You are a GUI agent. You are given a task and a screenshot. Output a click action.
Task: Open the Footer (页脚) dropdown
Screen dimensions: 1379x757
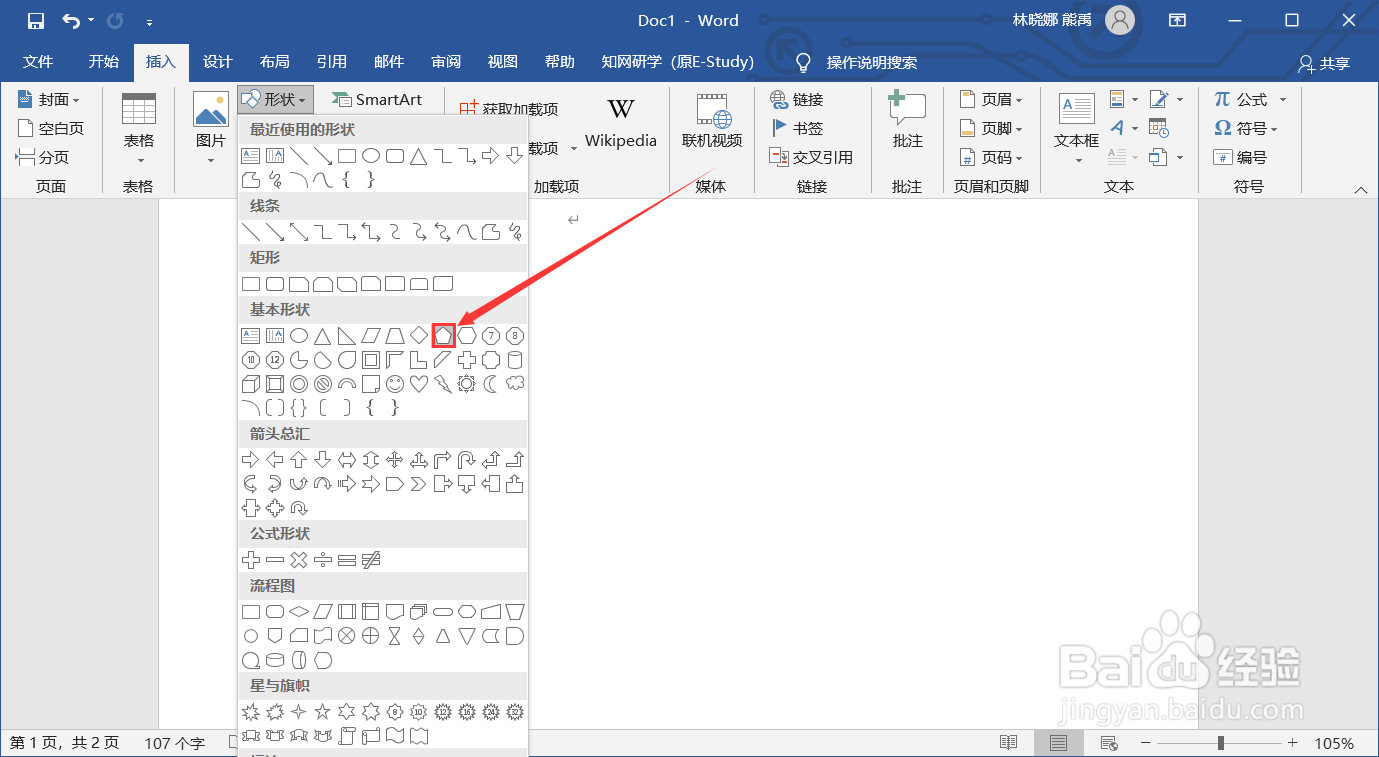[991, 128]
